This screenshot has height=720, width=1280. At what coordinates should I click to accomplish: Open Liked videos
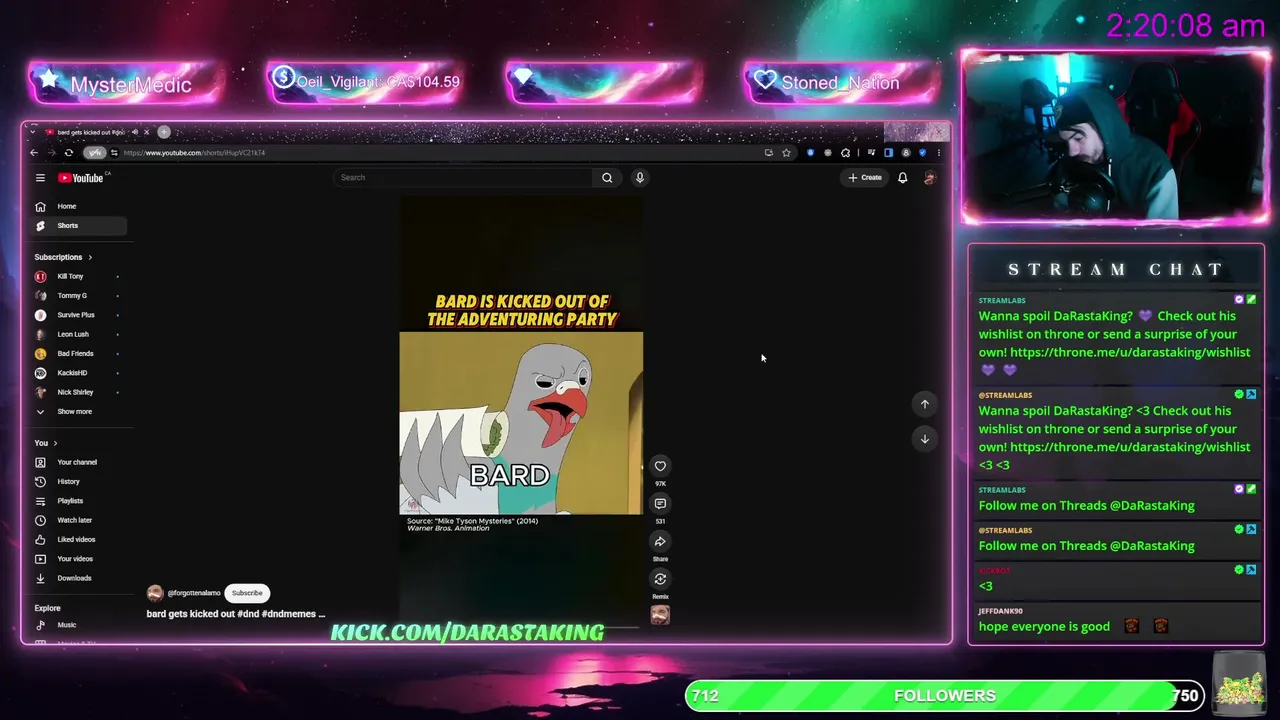click(80, 540)
